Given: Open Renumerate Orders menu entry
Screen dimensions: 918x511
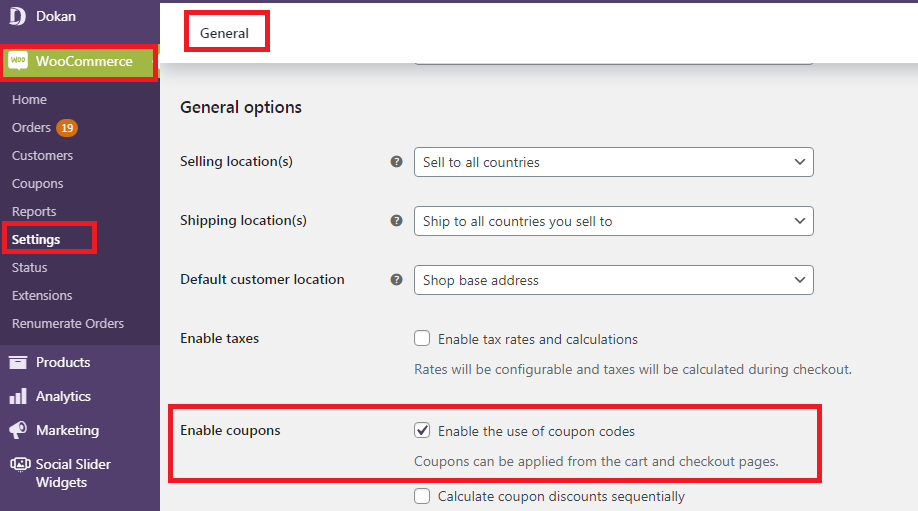Looking at the screenshot, I should pyautogui.click(x=68, y=323).
